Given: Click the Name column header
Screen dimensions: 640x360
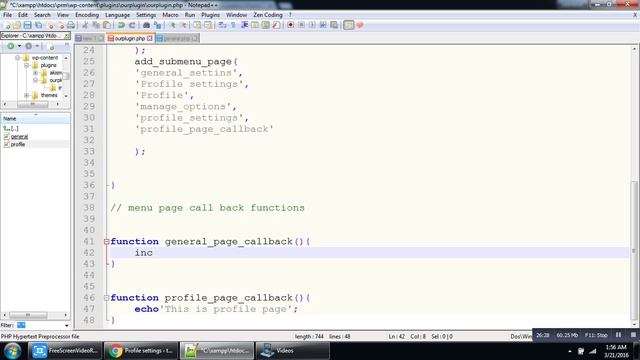Looking at the screenshot, I should tap(36, 119).
